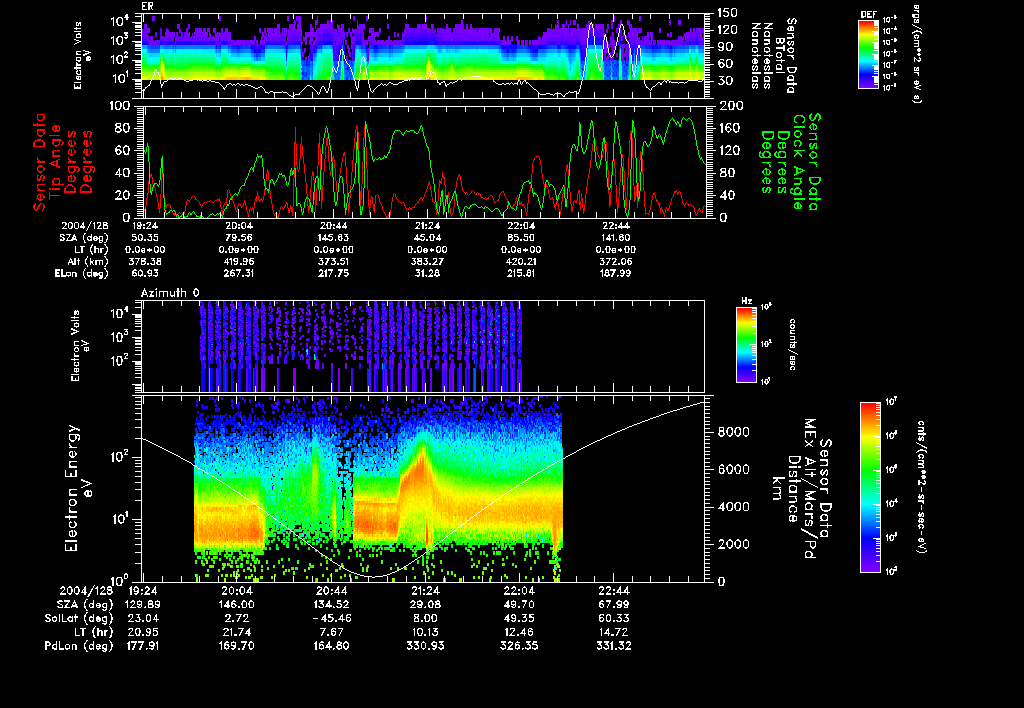Select local time value 21.74

point(237,632)
